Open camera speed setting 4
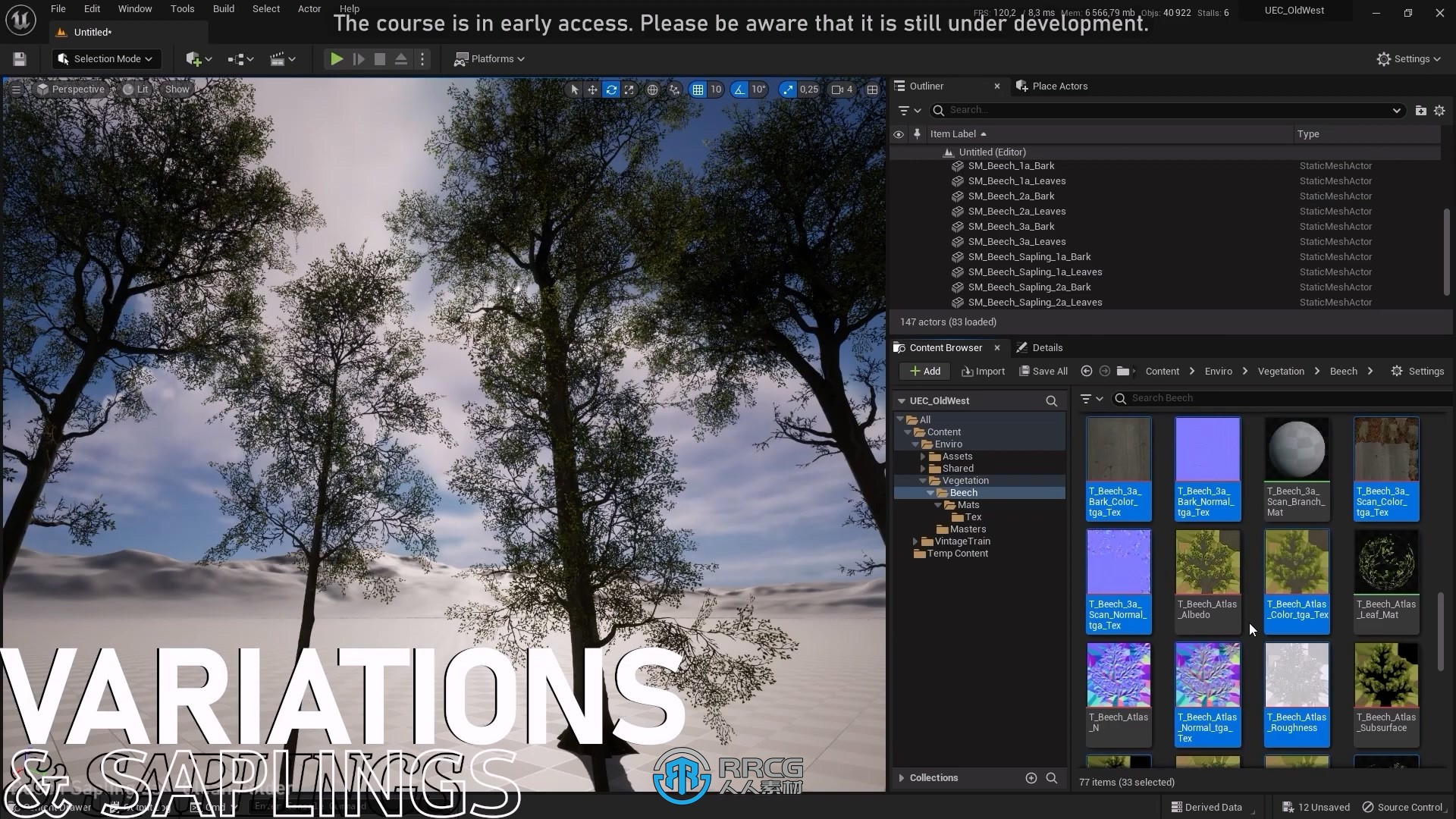1456x819 pixels. [843, 89]
